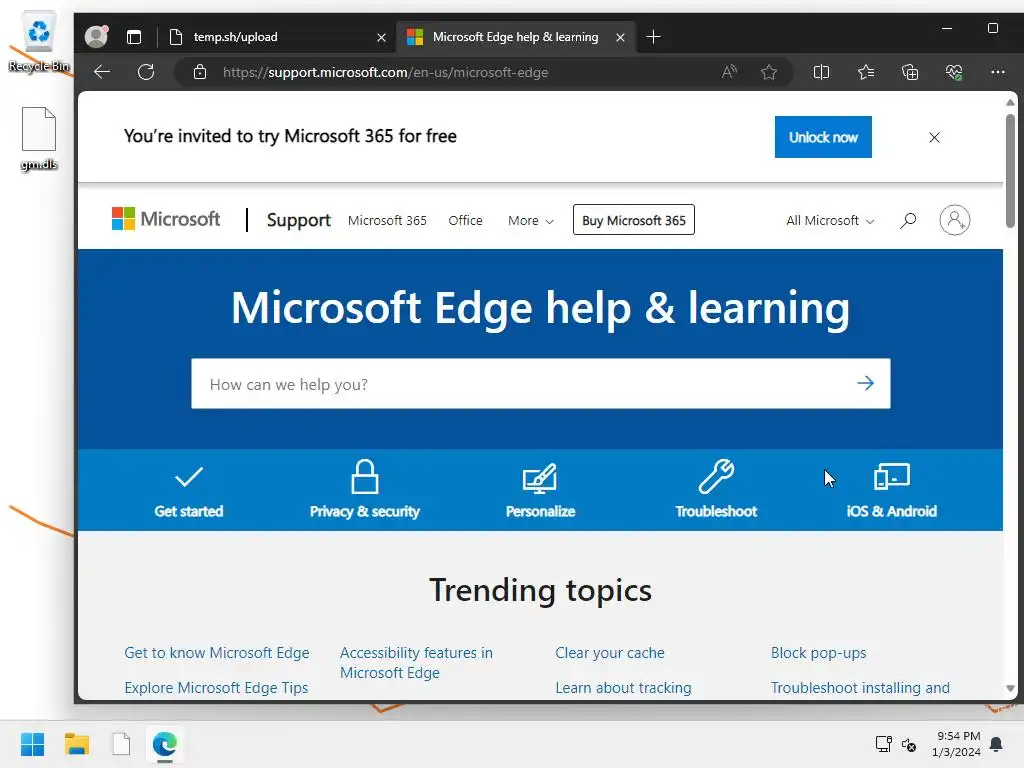Open the taskbar clock and date

pos(956,744)
